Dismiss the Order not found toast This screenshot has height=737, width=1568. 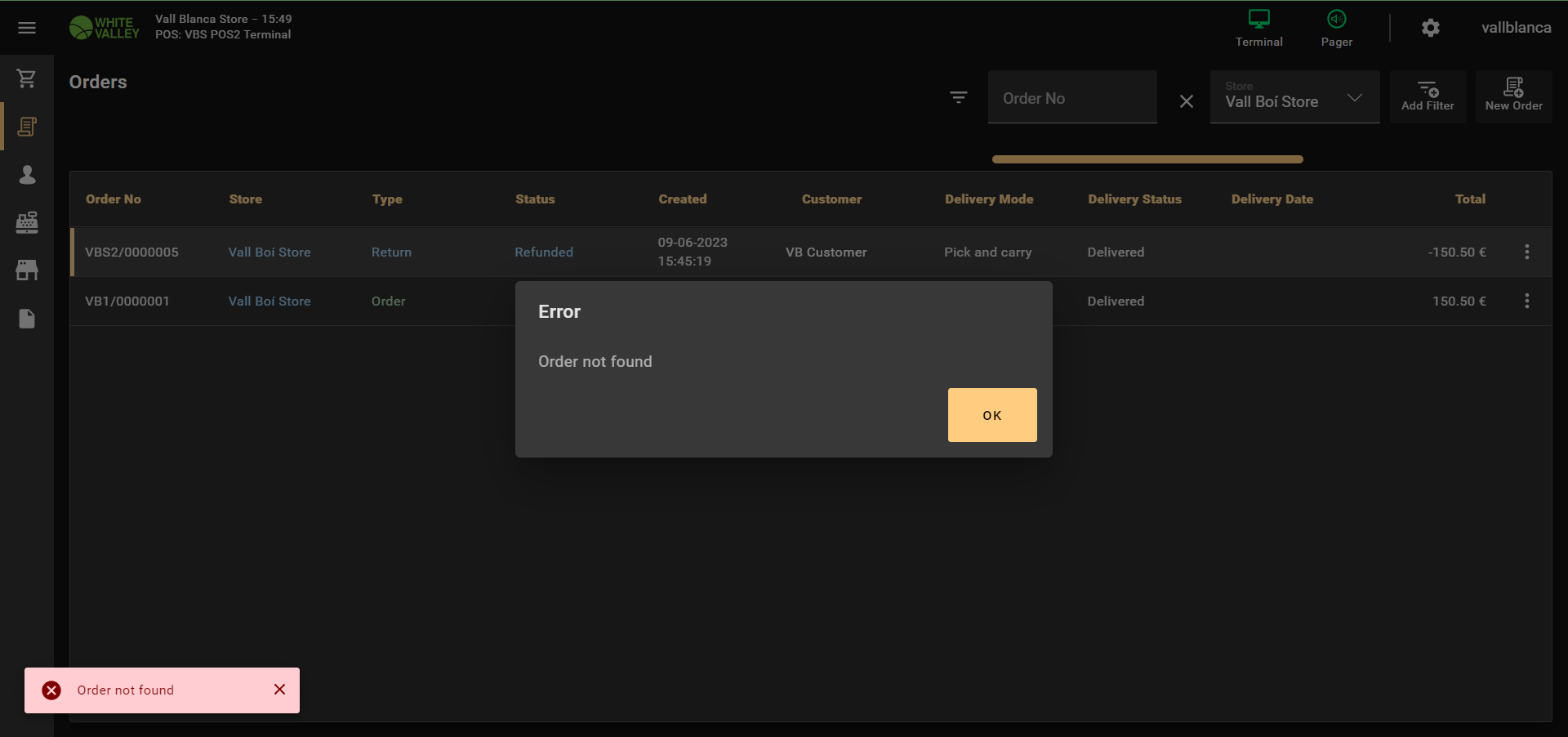(x=279, y=690)
